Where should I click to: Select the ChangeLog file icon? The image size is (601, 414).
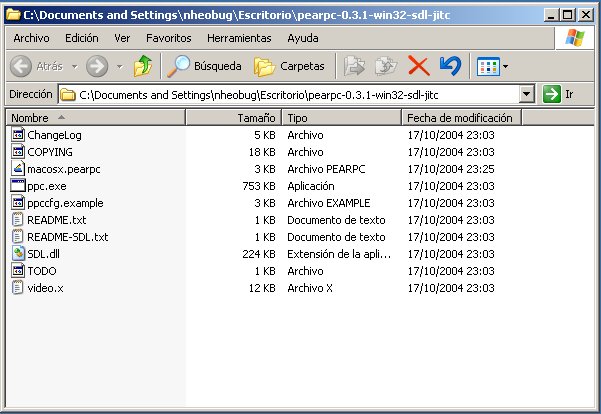click(x=18, y=135)
